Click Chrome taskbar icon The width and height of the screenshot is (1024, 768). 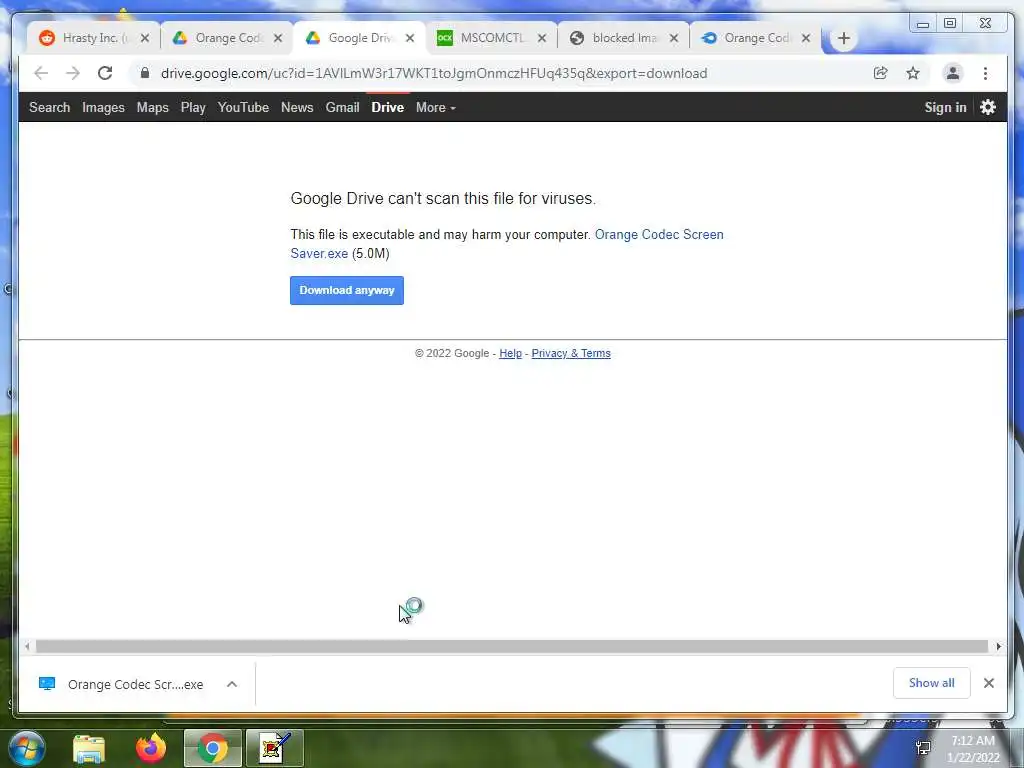click(x=213, y=748)
